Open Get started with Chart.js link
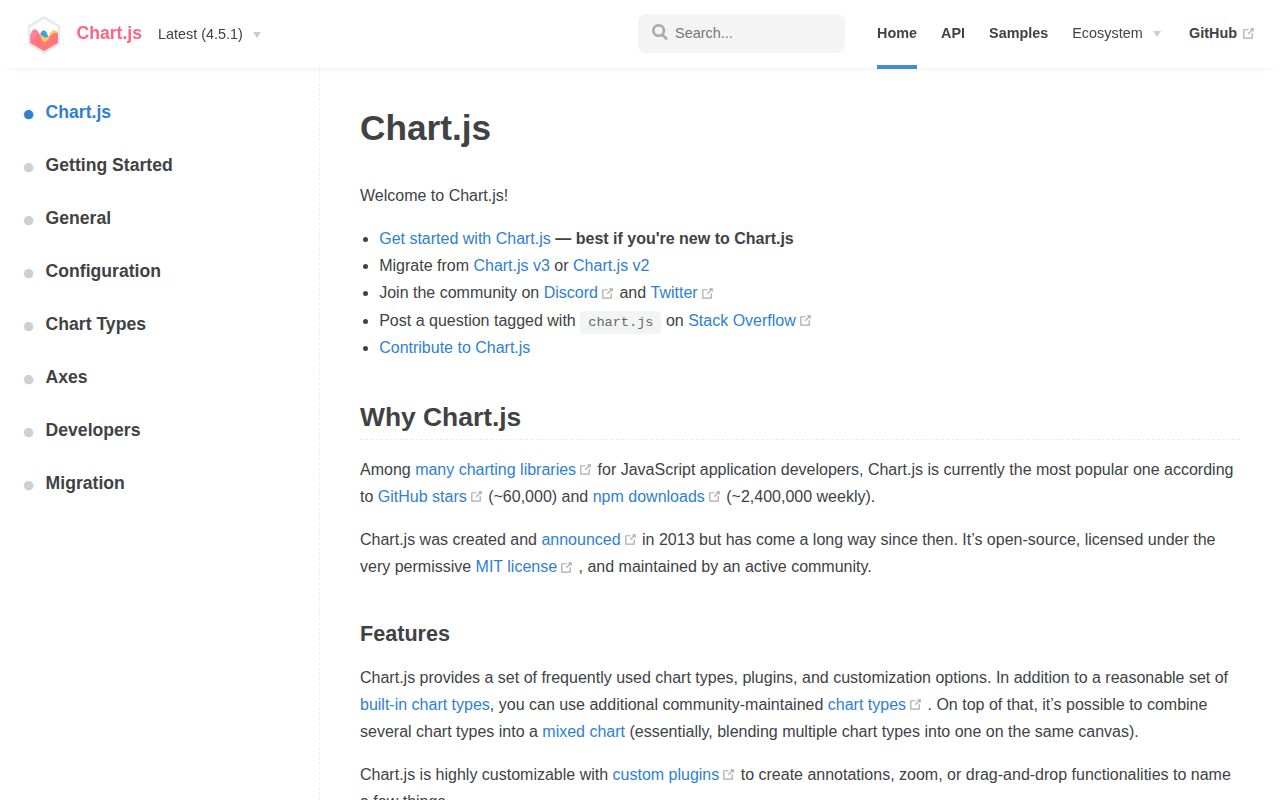The height and width of the screenshot is (800, 1280). [x=465, y=238]
